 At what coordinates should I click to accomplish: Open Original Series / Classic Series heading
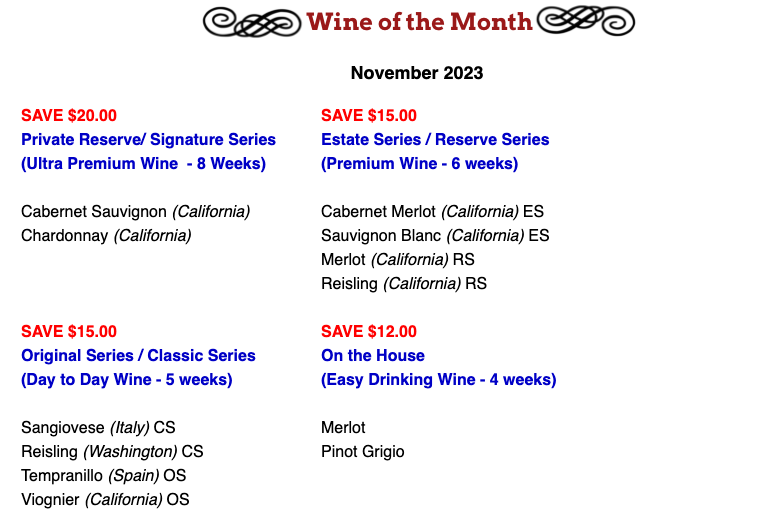138,355
